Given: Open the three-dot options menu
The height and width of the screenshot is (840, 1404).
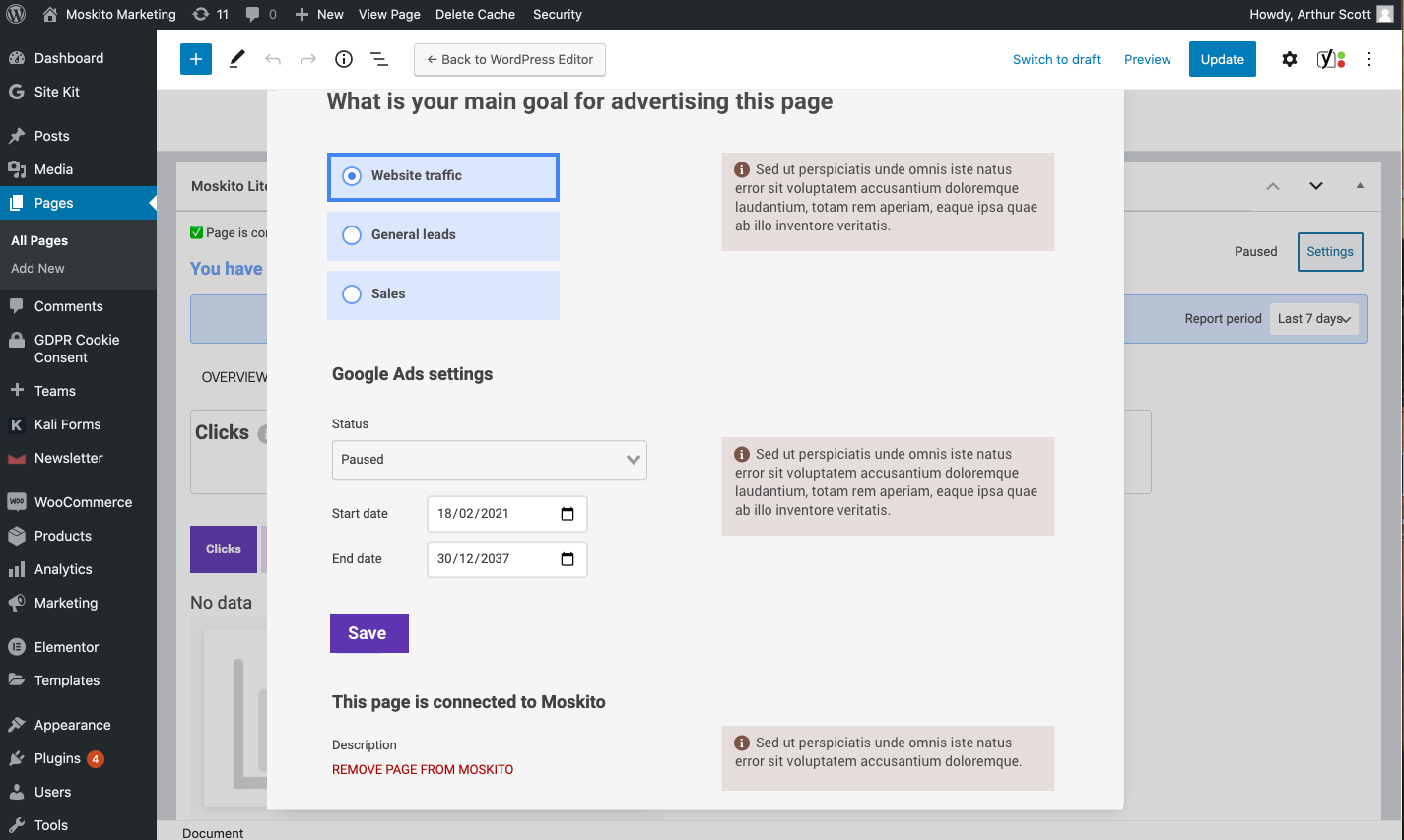Looking at the screenshot, I should (x=1369, y=59).
